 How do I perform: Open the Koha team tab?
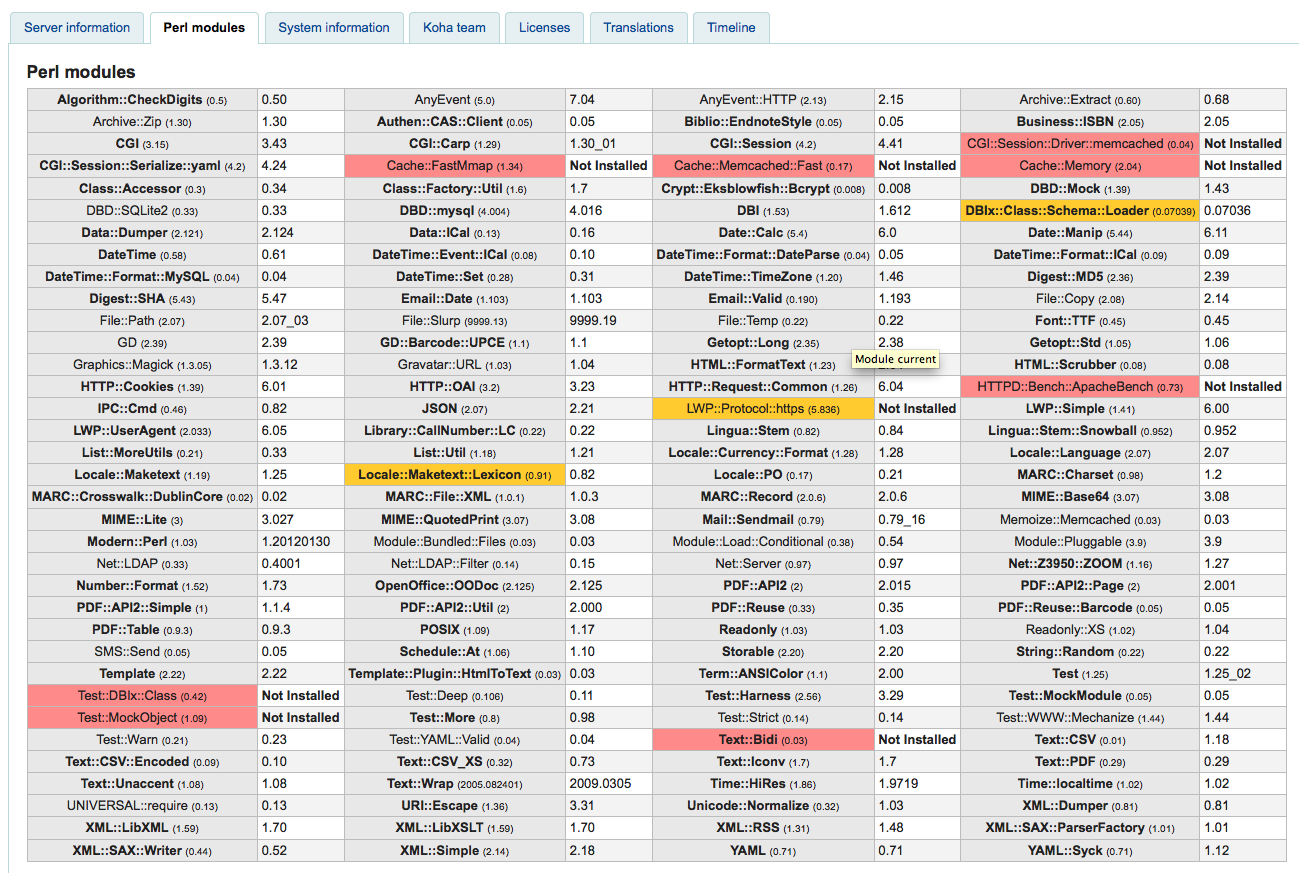tap(454, 28)
